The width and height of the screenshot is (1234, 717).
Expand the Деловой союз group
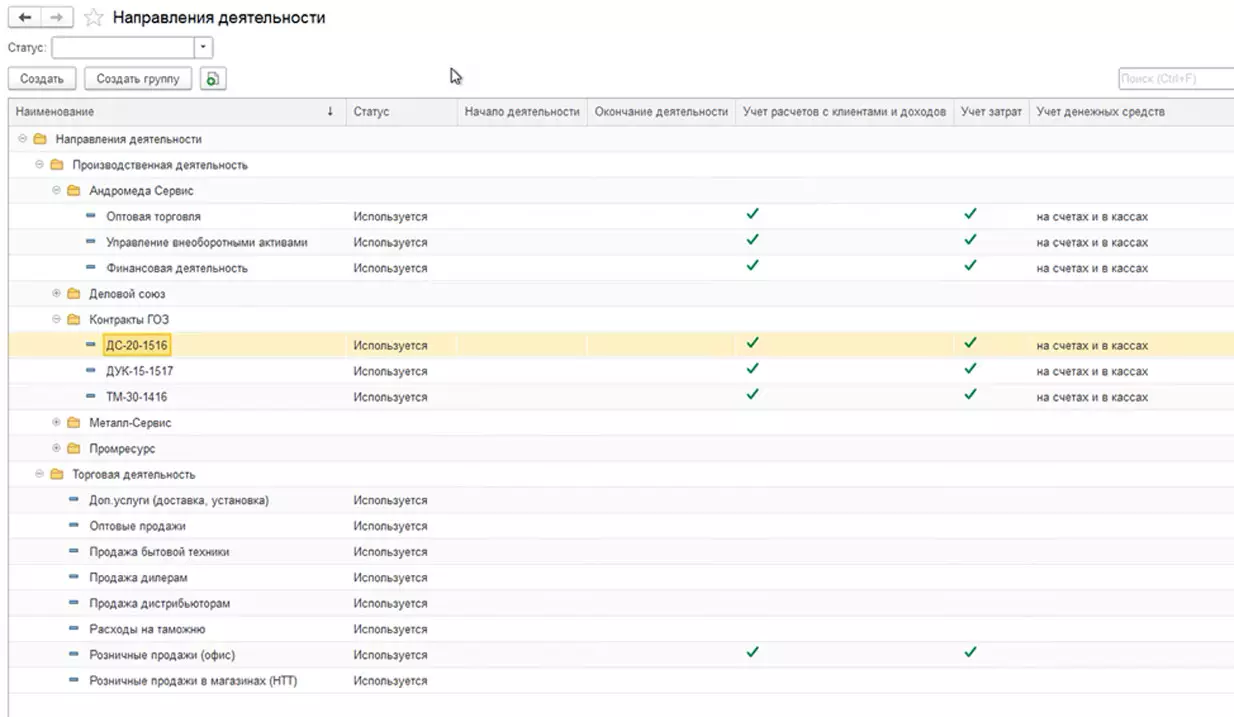pos(57,294)
